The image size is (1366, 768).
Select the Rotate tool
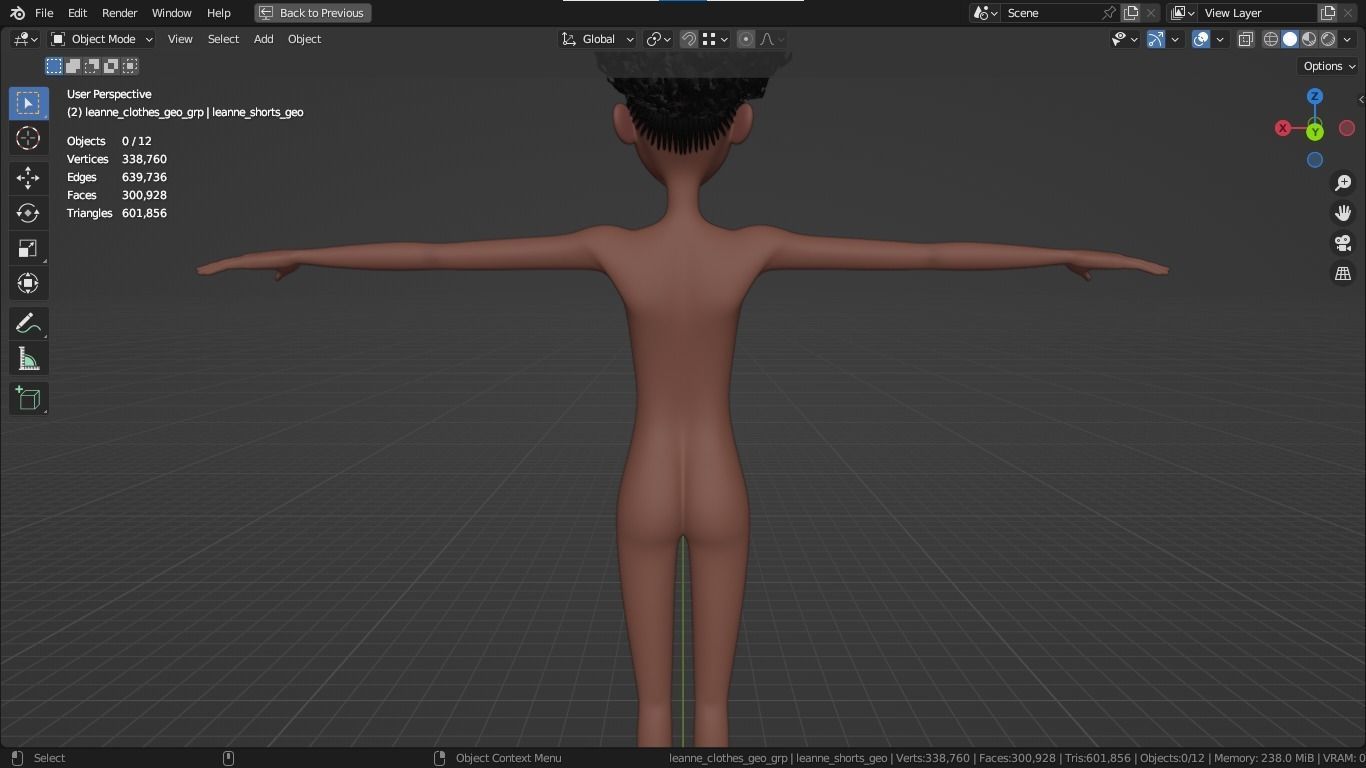pyautogui.click(x=28, y=213)
